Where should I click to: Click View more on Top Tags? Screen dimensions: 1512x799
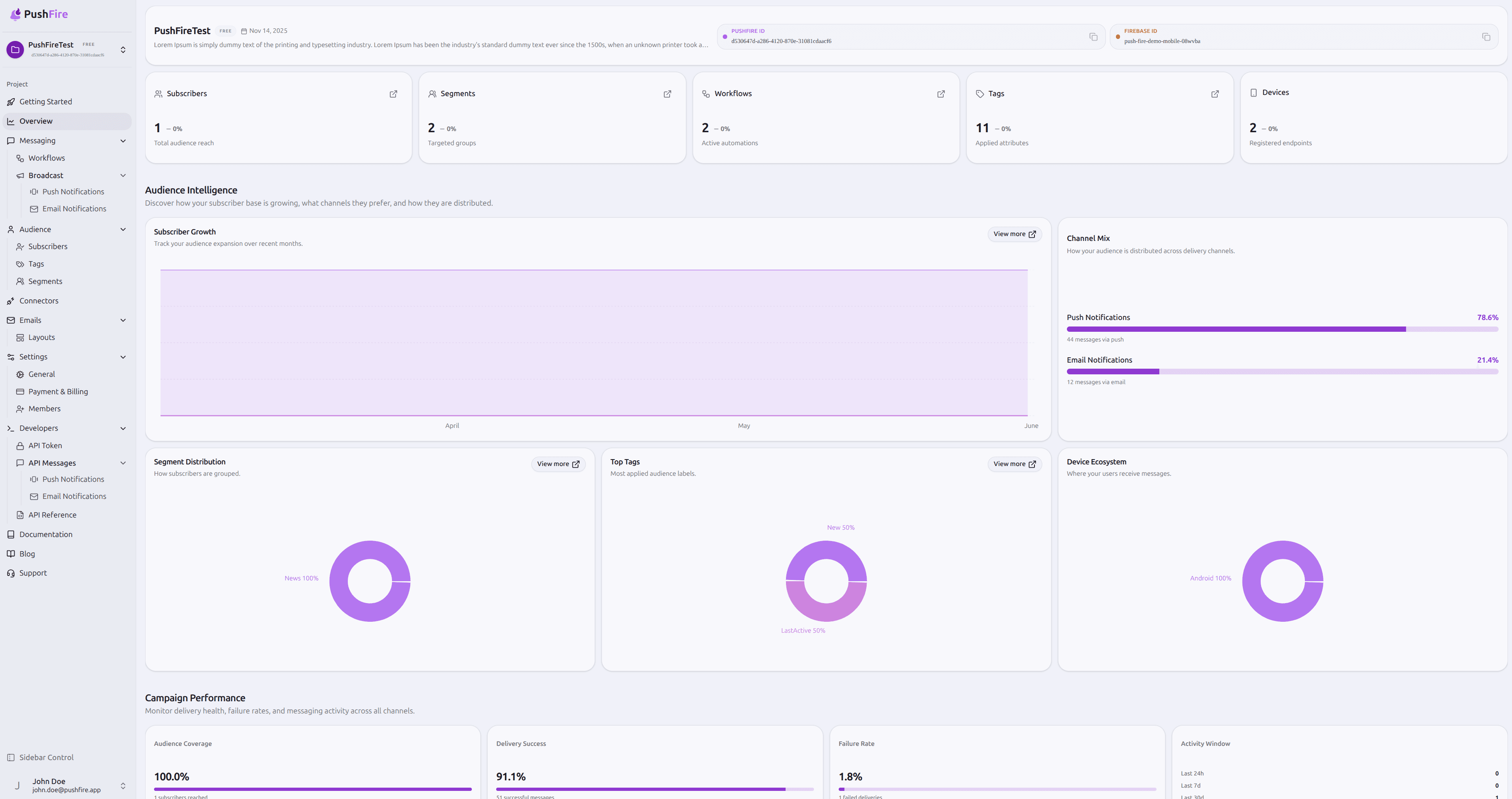[1014, 464]
